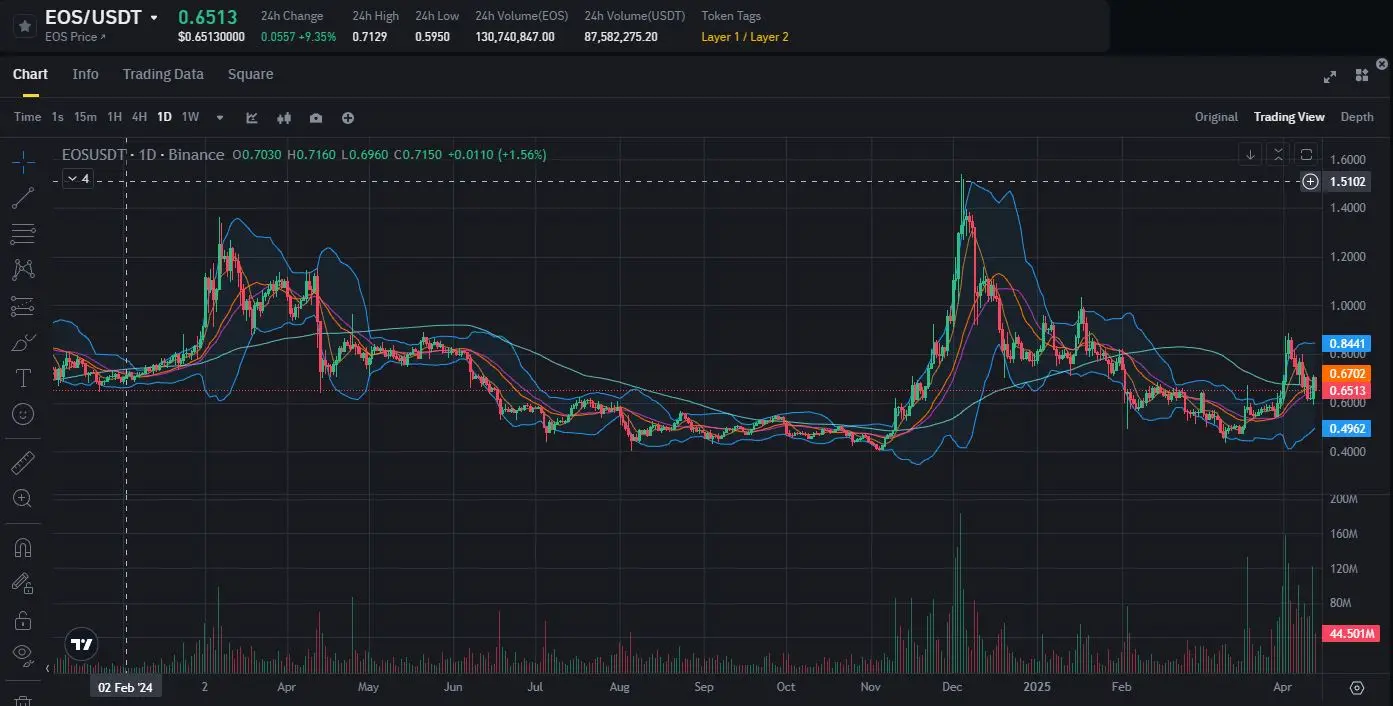Close the chart panel with X
The width and height of the screenshot is (1393, 706).
[1382, 64]
